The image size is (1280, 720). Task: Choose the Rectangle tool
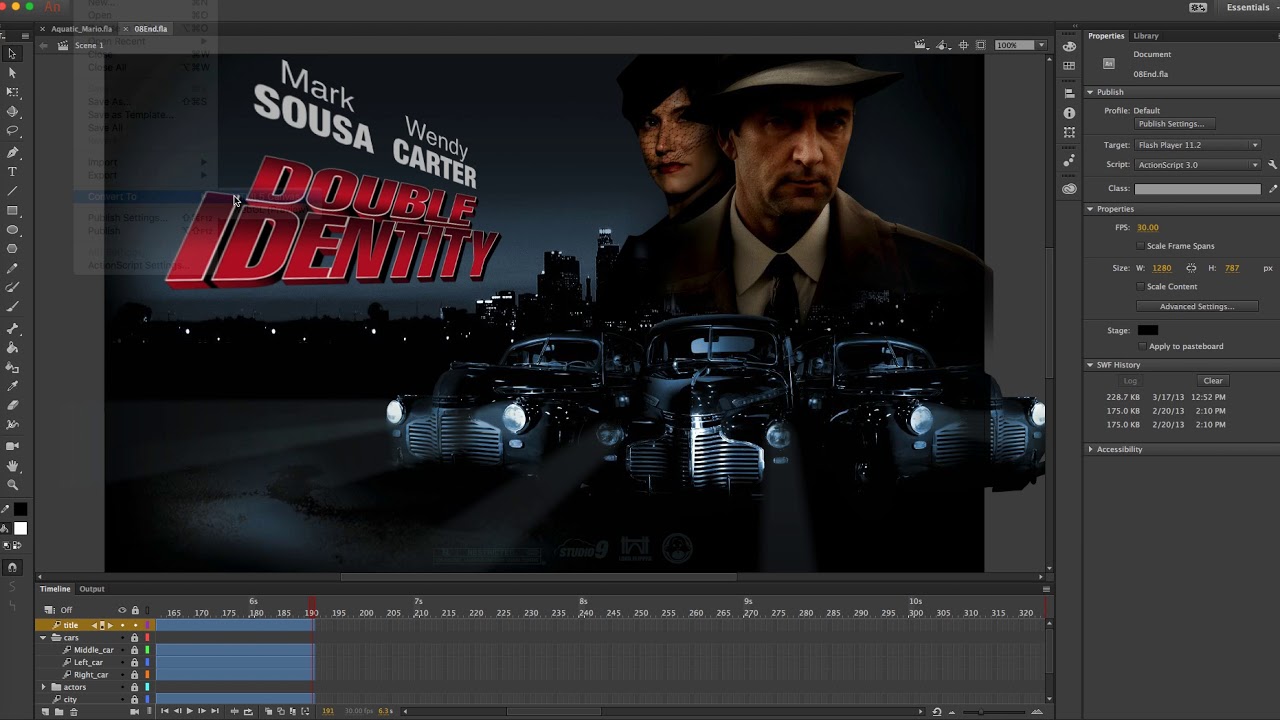tap(12, 210)
